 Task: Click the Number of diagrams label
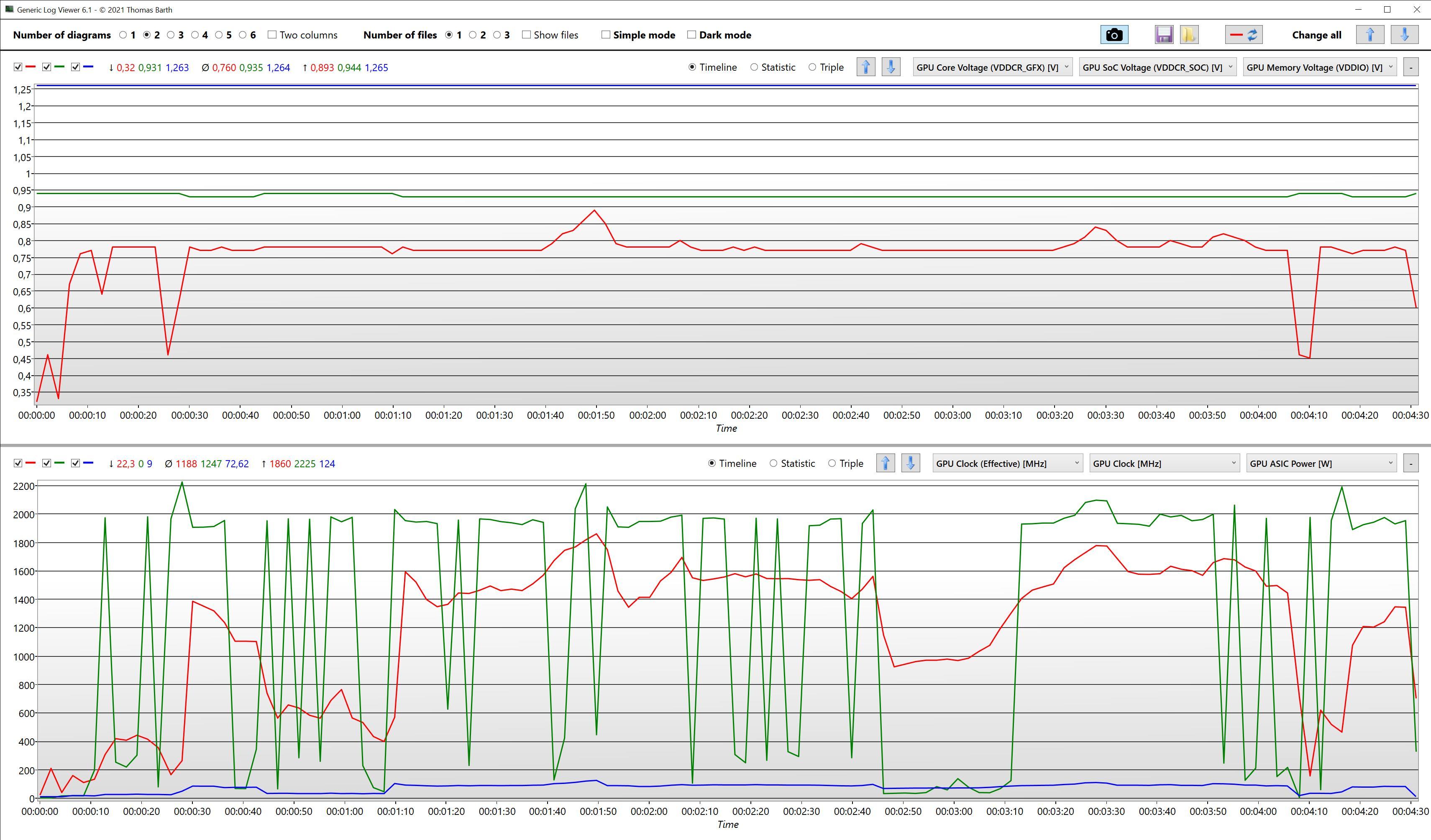pyautogui.click(x=62, y=35)
